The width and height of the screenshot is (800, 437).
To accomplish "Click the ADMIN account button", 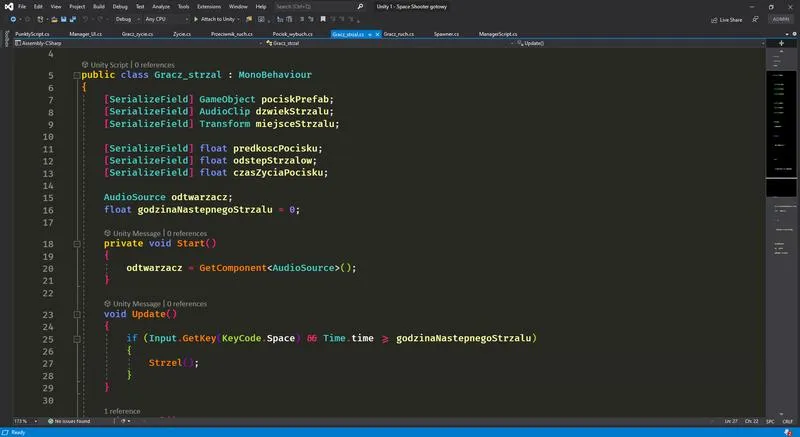I will 781,19.
